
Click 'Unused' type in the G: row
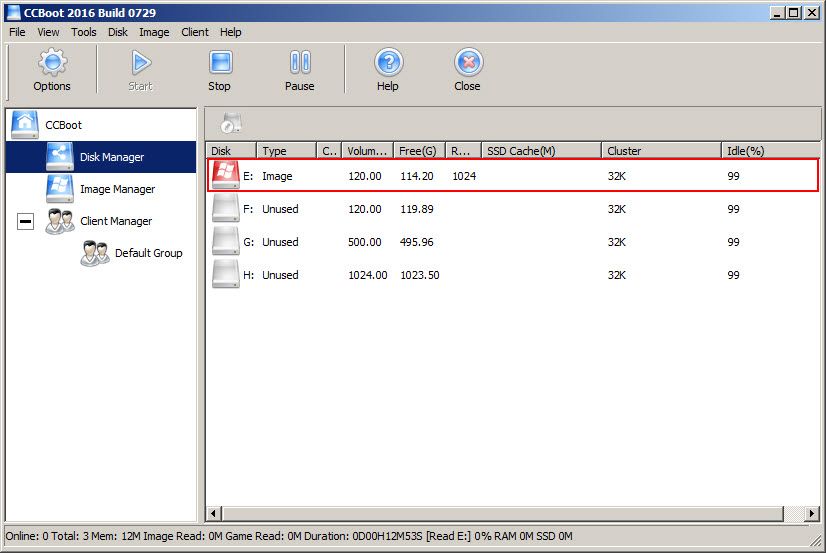[x=280, y=242]
